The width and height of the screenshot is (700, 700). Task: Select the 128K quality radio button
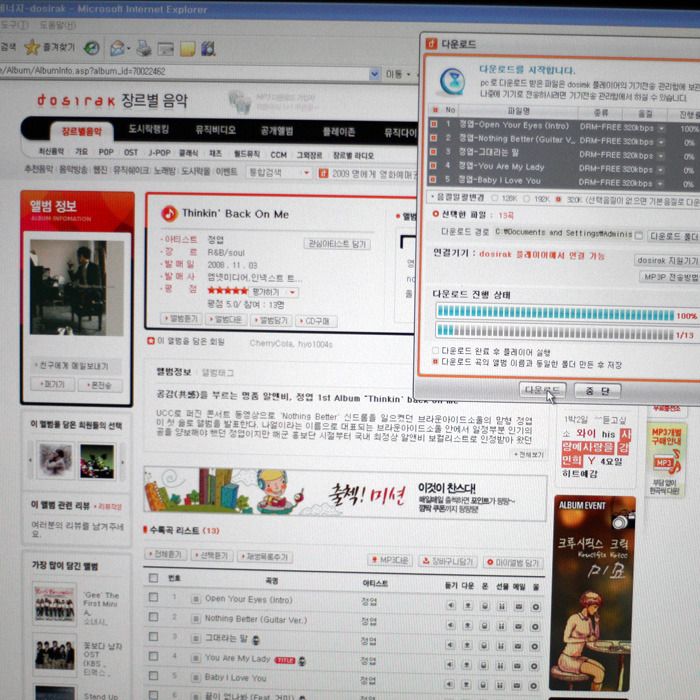(x=495, y=198)
